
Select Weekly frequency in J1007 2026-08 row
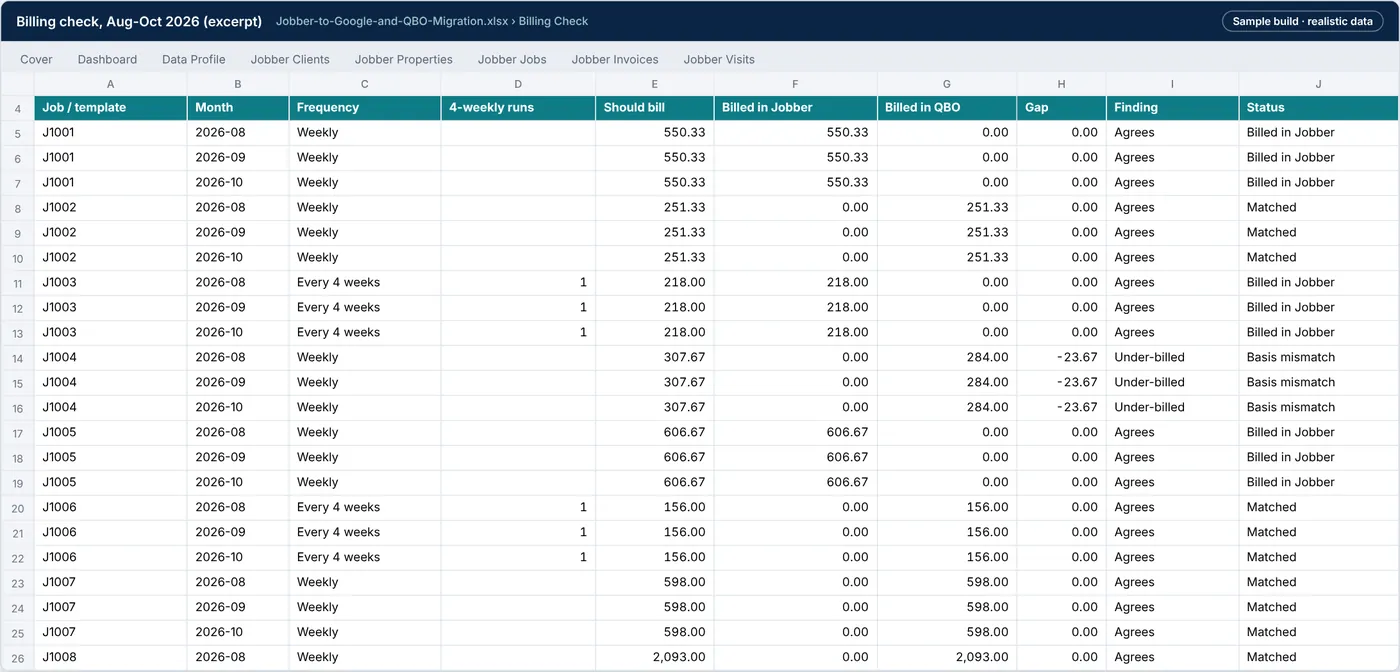[x=365, y=582]
